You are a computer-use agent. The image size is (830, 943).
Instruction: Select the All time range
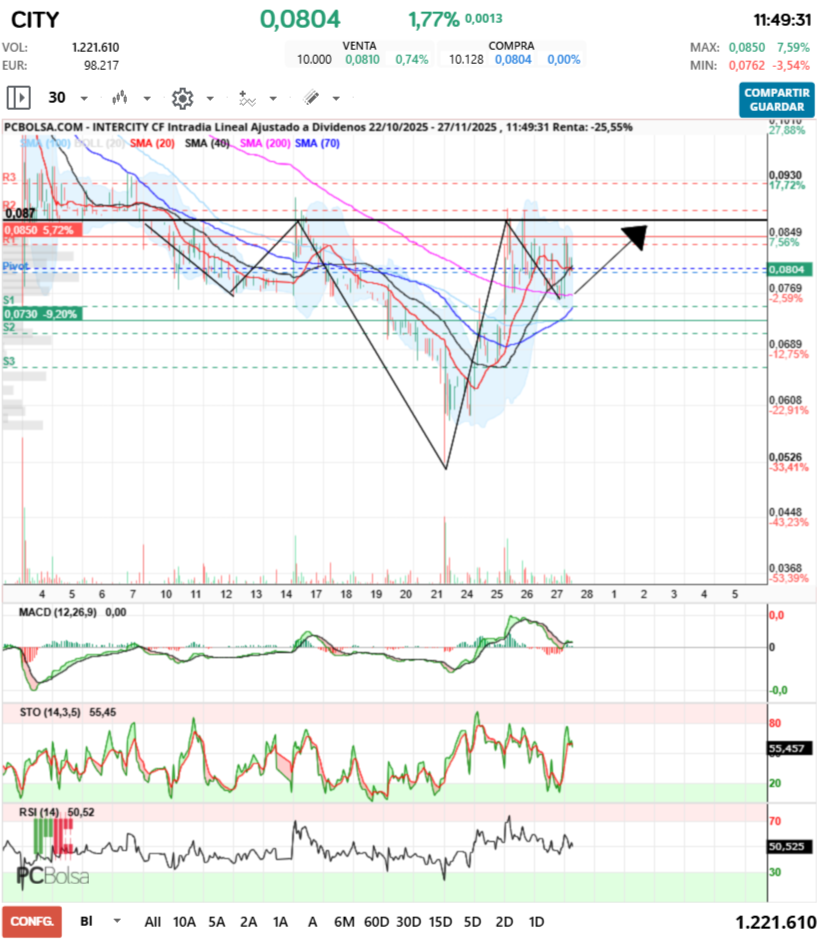[x=153, y=922]
